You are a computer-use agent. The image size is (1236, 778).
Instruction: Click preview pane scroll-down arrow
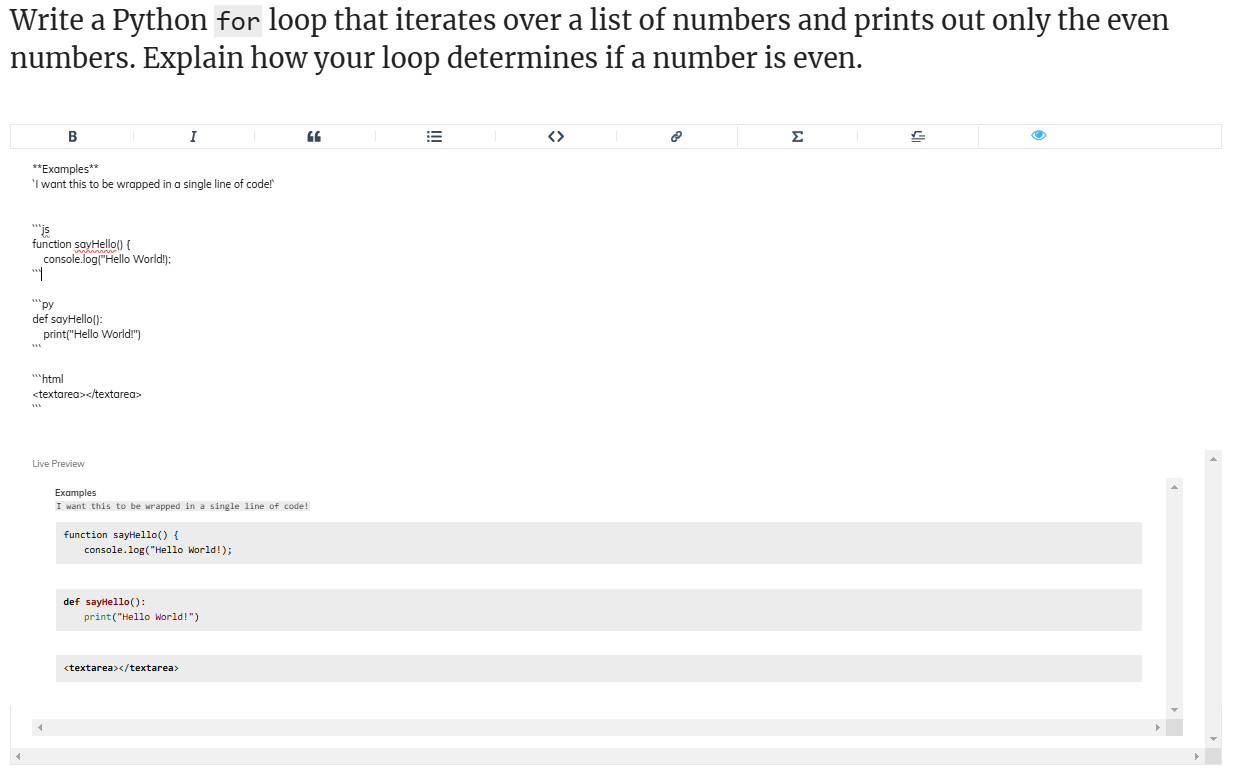[1174, 711]
